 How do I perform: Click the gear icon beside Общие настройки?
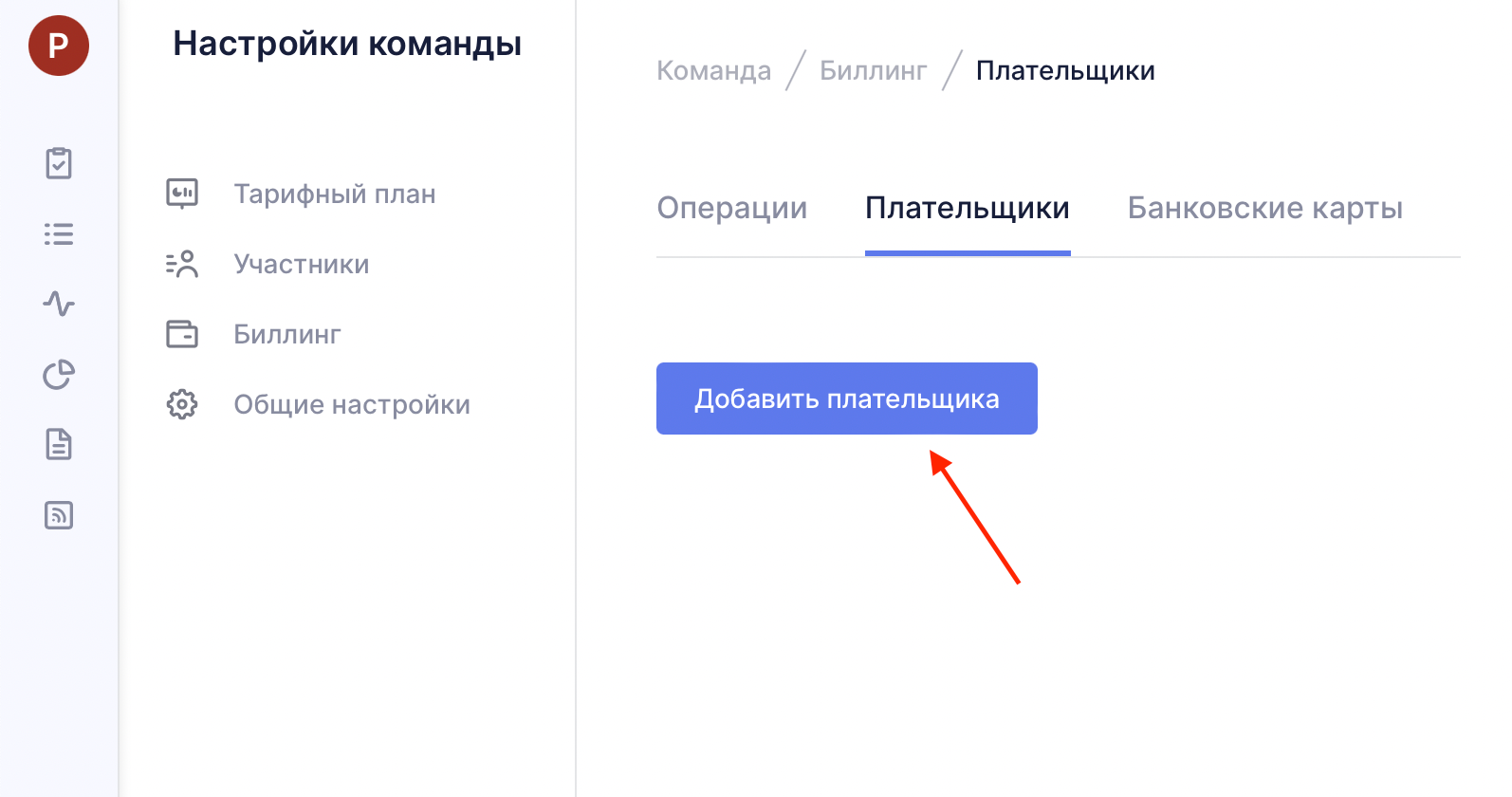182,404
